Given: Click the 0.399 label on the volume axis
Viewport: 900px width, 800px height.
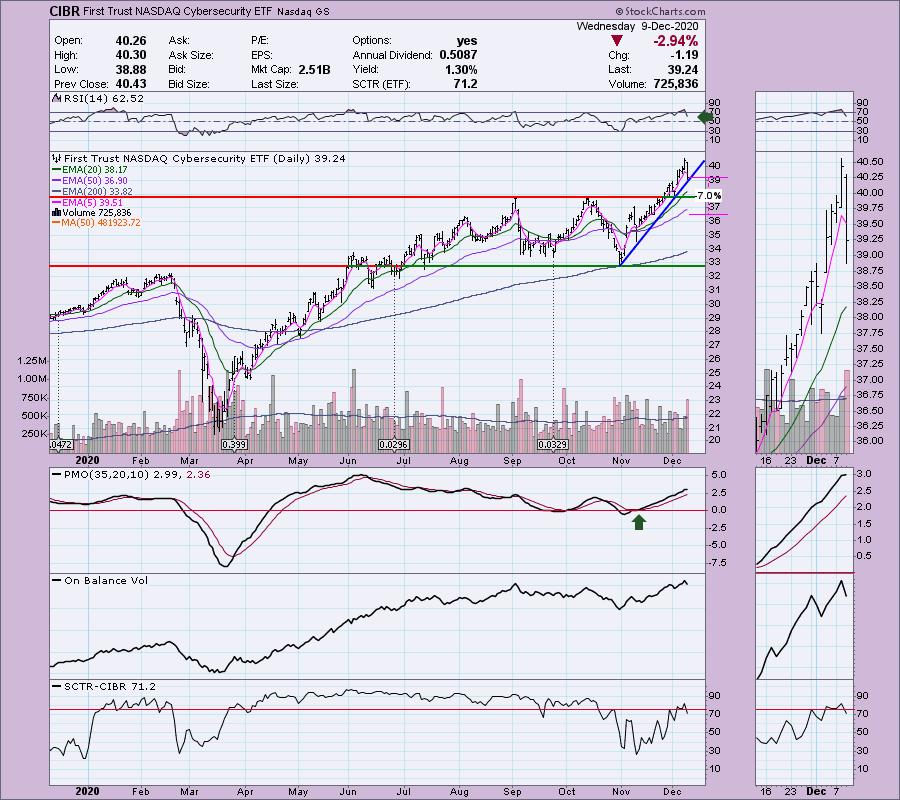Looking at the screenshot, I should pos(234,445).
